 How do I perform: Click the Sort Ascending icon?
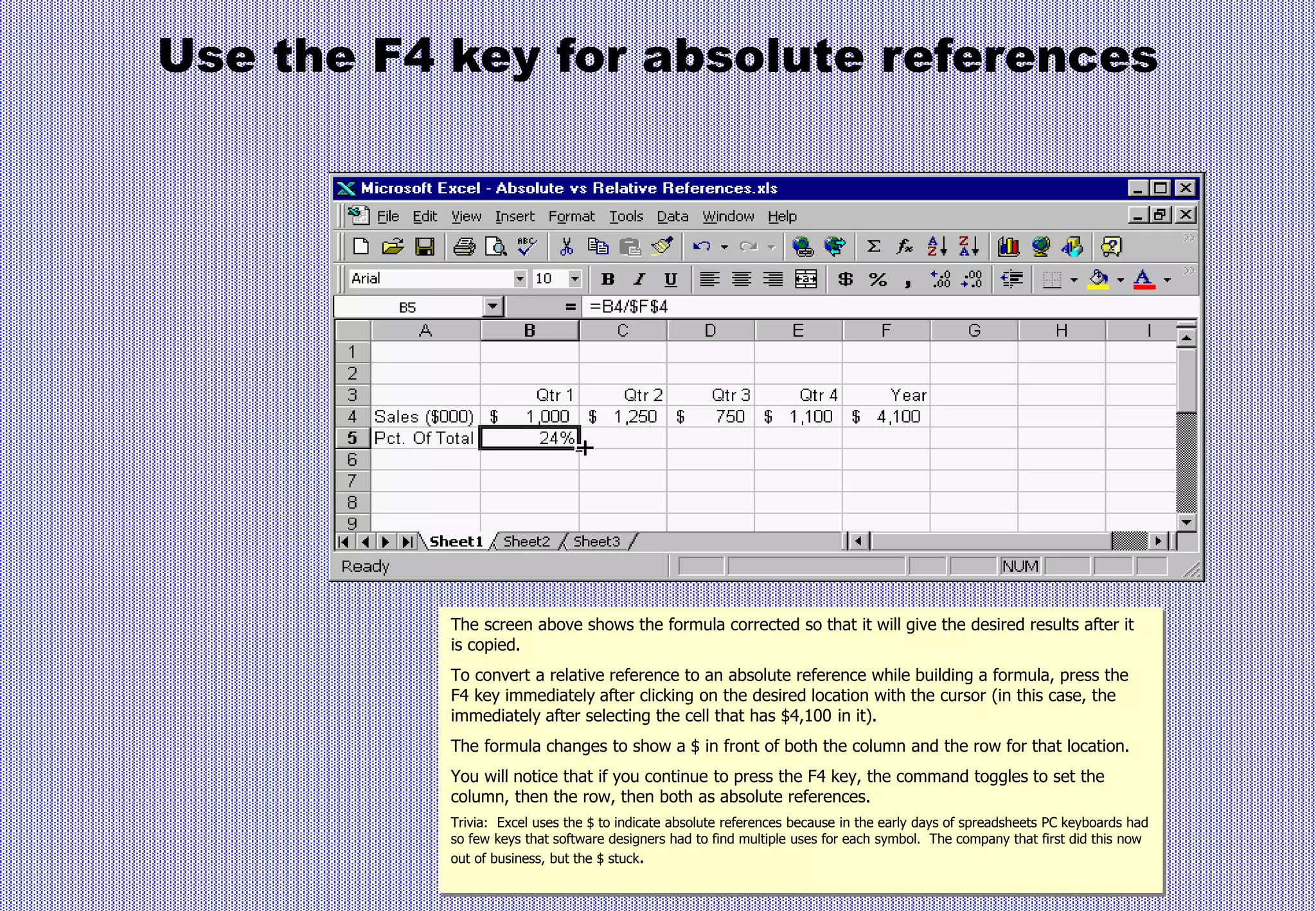coord(937,247)
